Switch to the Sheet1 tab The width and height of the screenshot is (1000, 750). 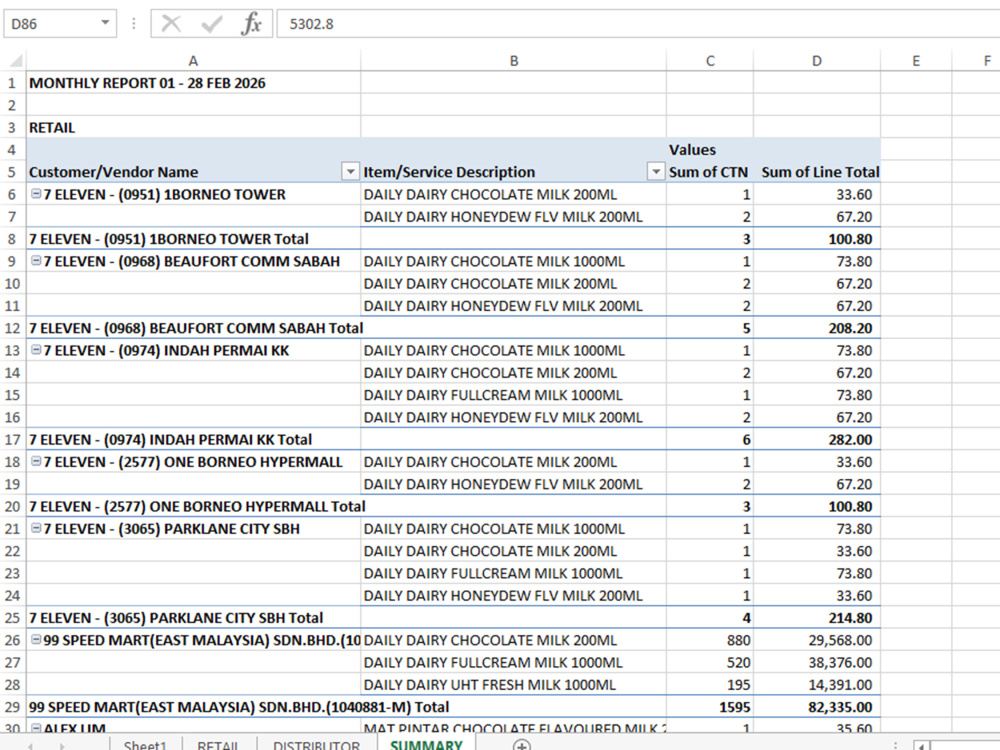pyautogui.click(x=145, y=745)
